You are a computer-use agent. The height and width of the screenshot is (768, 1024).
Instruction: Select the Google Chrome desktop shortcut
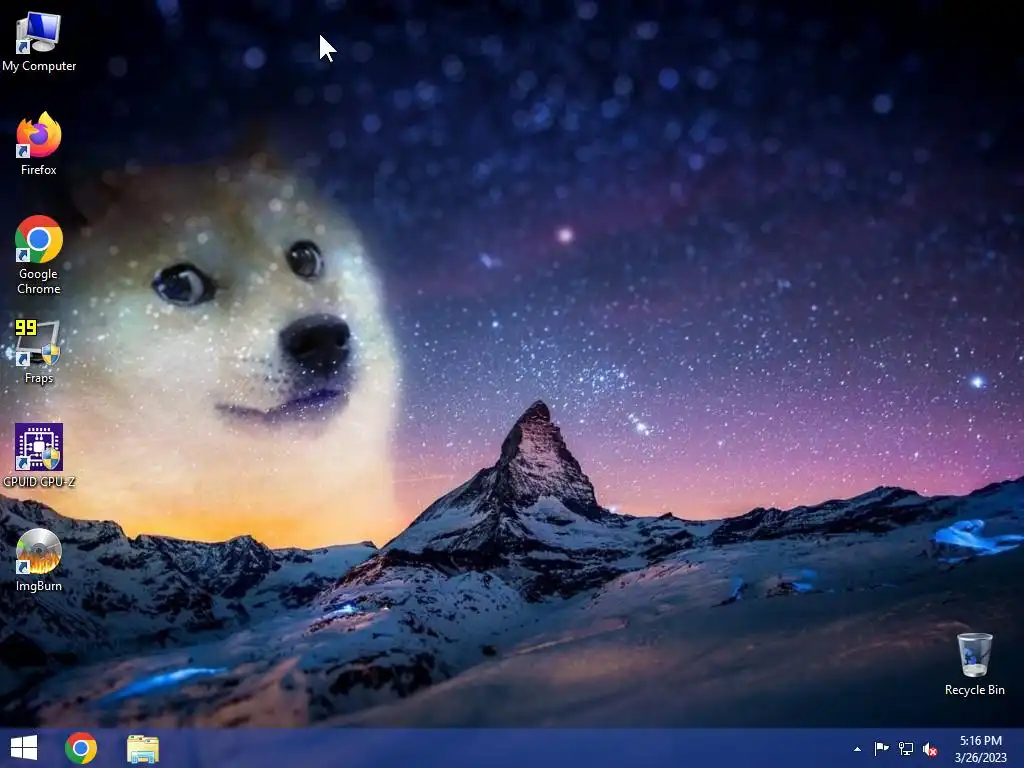tap(39, 255)
